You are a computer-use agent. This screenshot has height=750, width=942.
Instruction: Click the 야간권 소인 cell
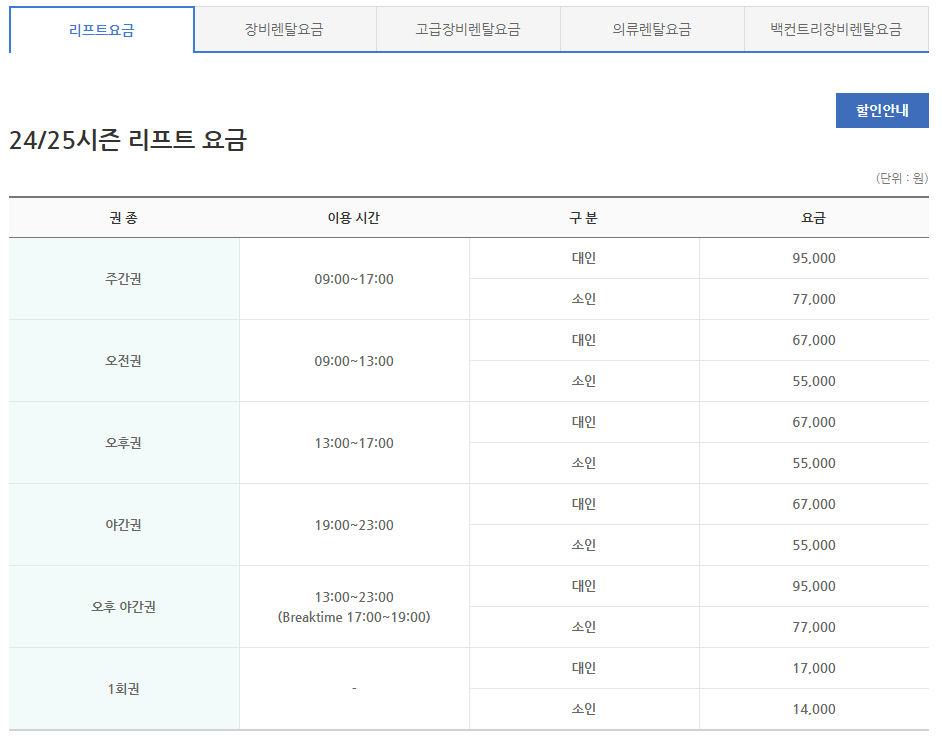[583, 545]
